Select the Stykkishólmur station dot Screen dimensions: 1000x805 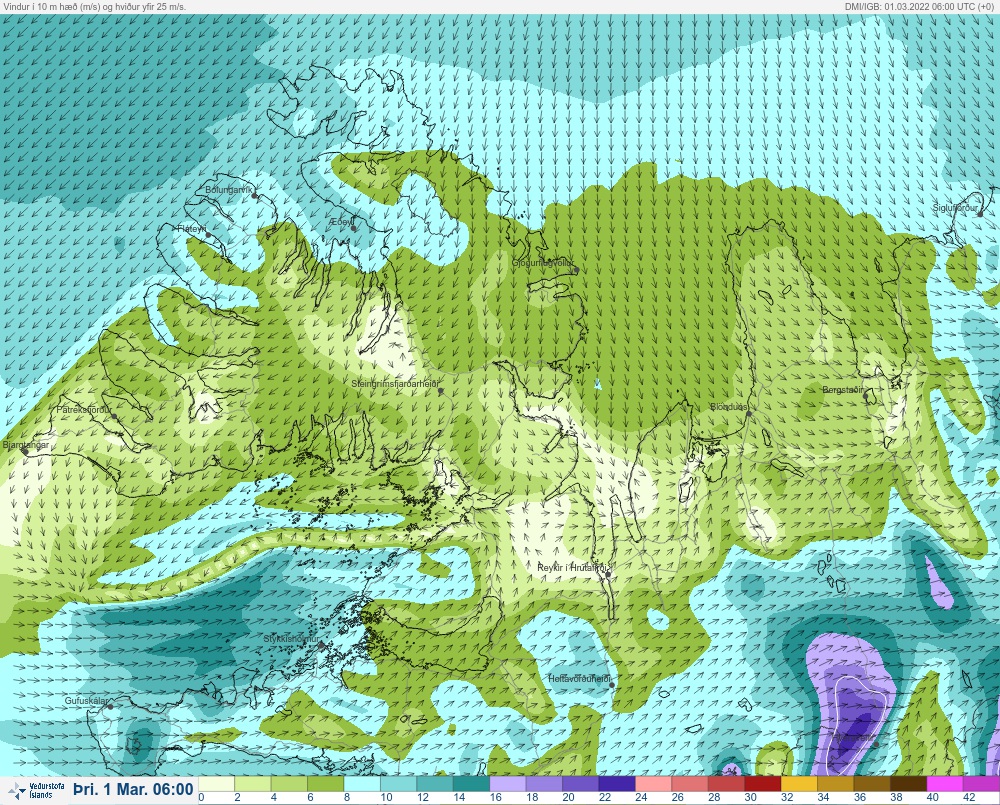click(321, 646)
